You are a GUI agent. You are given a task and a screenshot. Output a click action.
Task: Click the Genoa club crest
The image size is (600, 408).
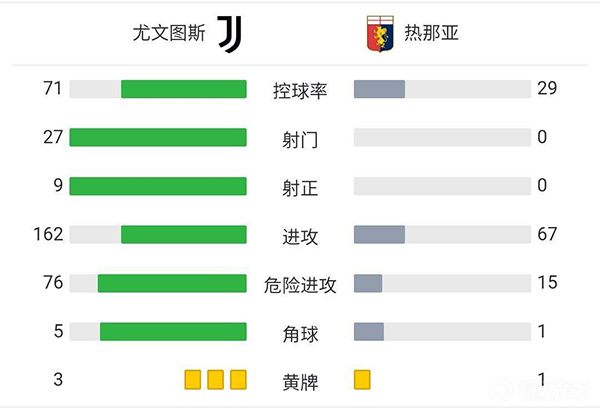coord(382,34)
